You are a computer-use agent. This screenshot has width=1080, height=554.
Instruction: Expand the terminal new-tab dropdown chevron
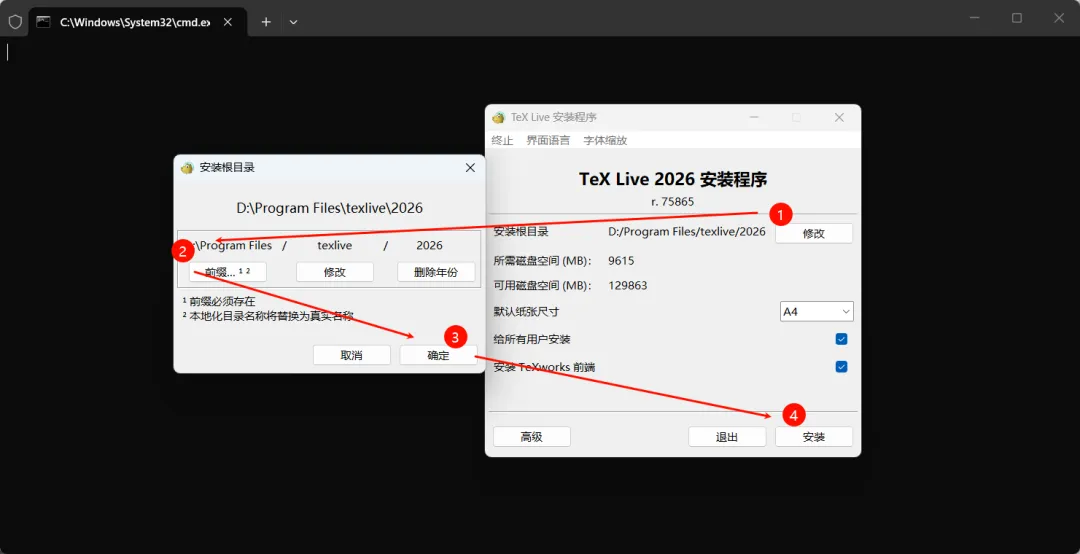pos(293,22)
